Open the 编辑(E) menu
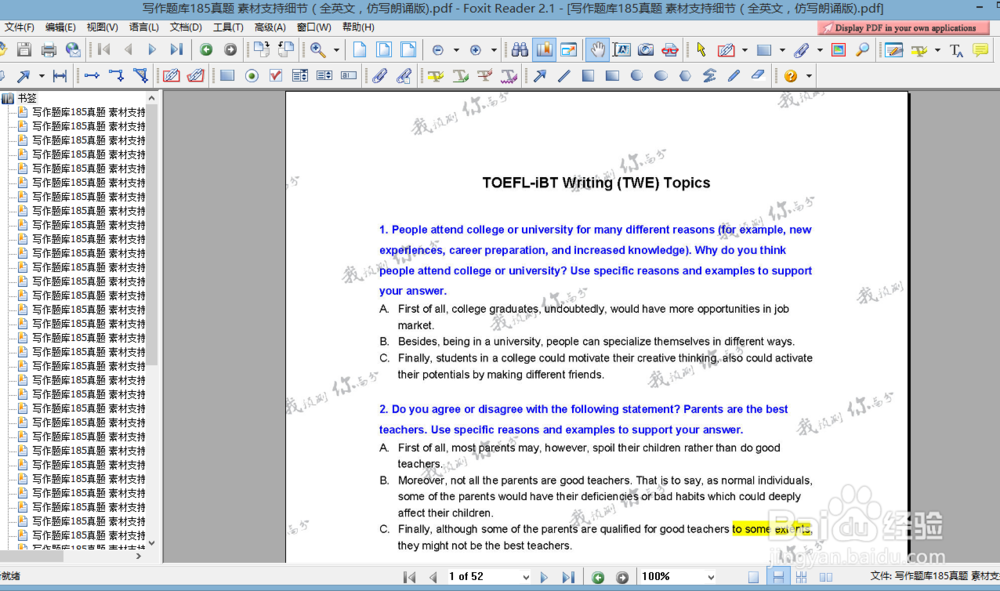The width and height of the screenshot is (1000, 591). 60,27
